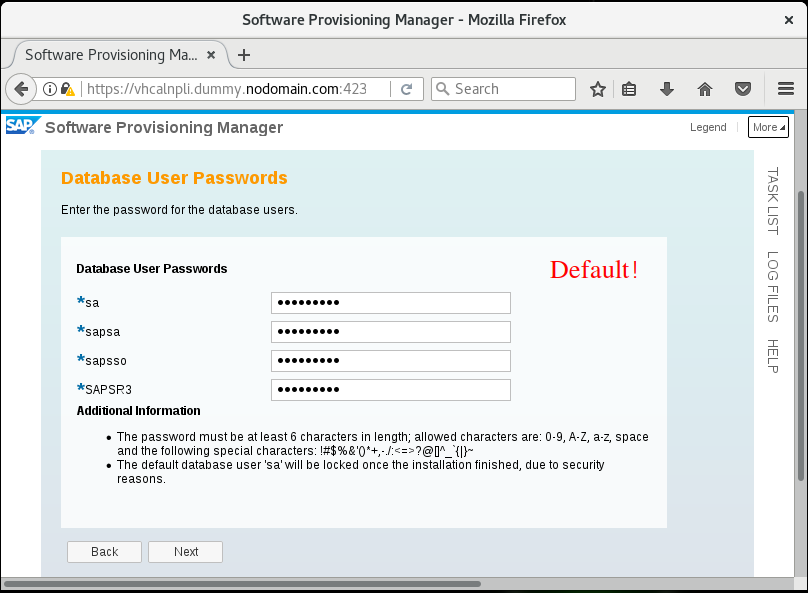
Task: Click 'Enter the password for the database users.' text
Action: point(179,210)
